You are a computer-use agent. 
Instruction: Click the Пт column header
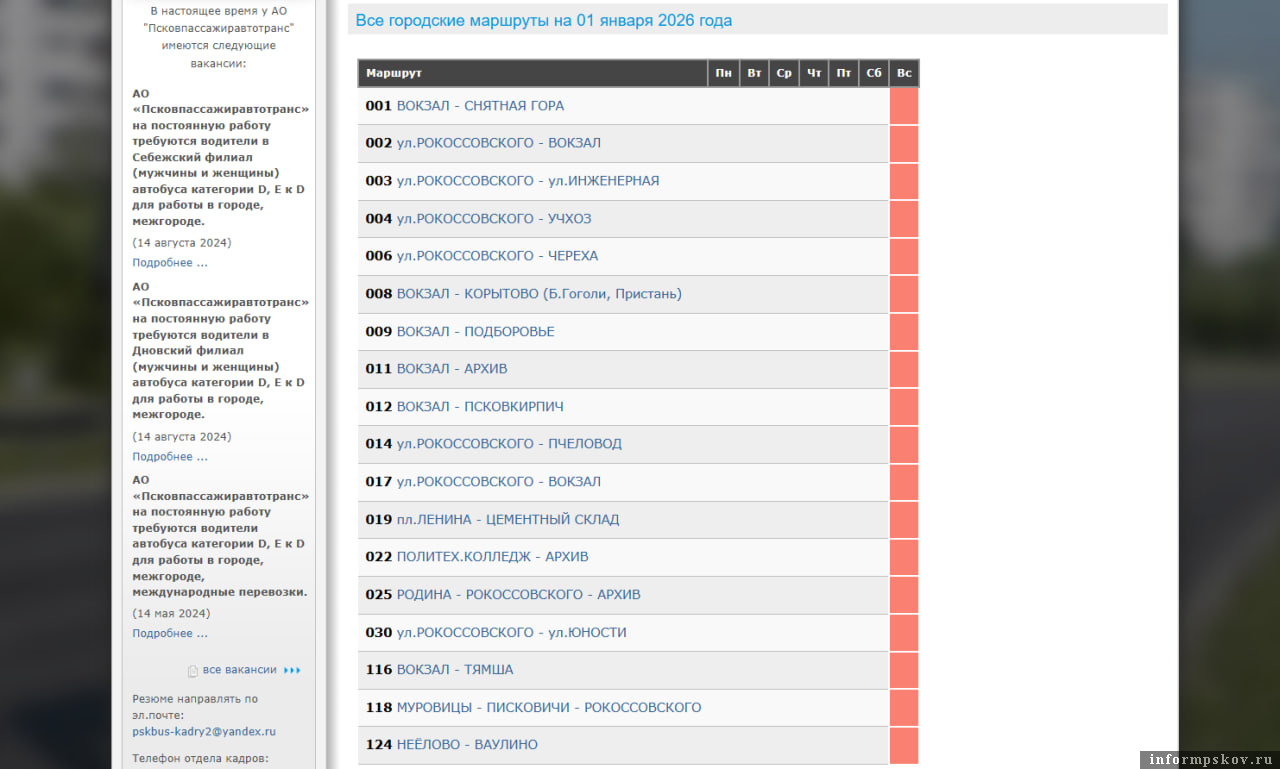(844, 73)
